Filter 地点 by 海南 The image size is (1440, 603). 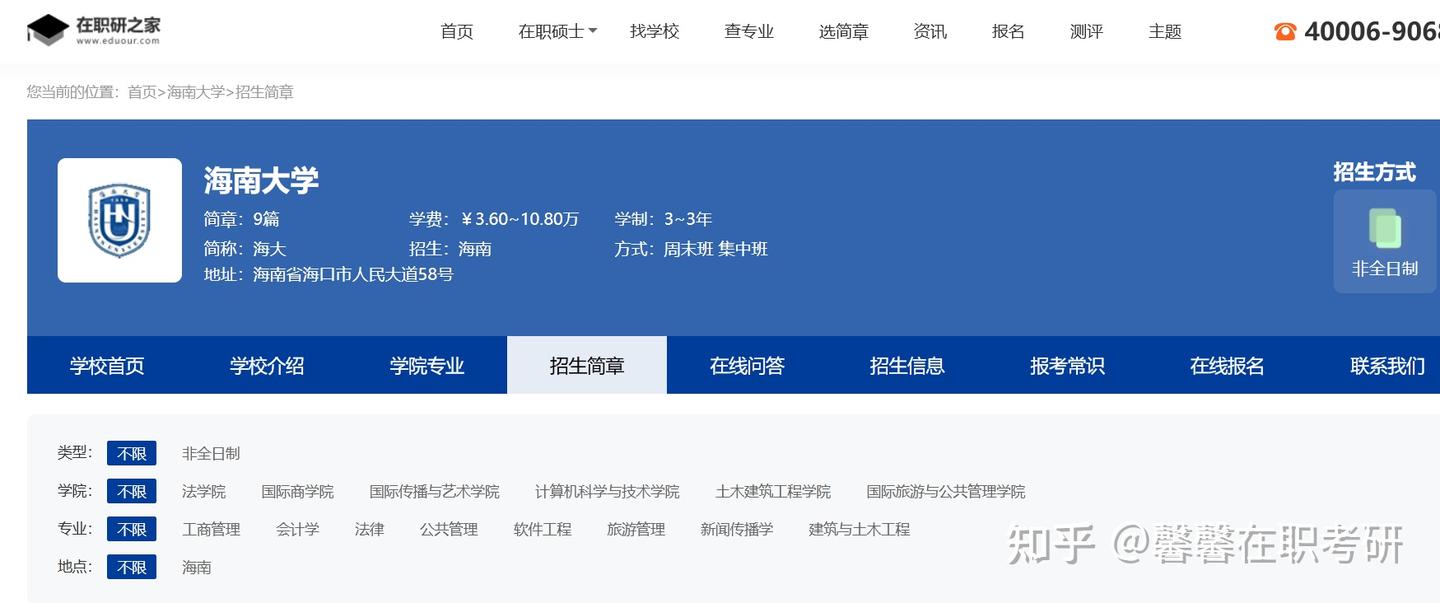197,567
